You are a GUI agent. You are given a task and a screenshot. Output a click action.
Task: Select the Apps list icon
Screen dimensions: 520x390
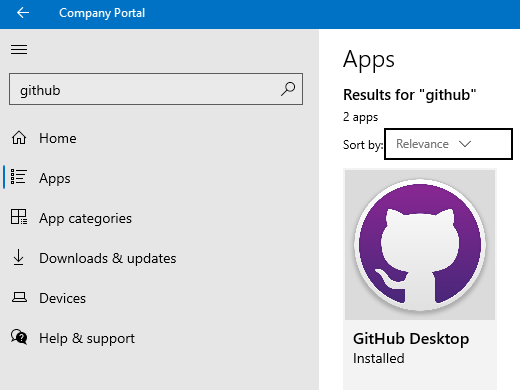tap(19, 177)
